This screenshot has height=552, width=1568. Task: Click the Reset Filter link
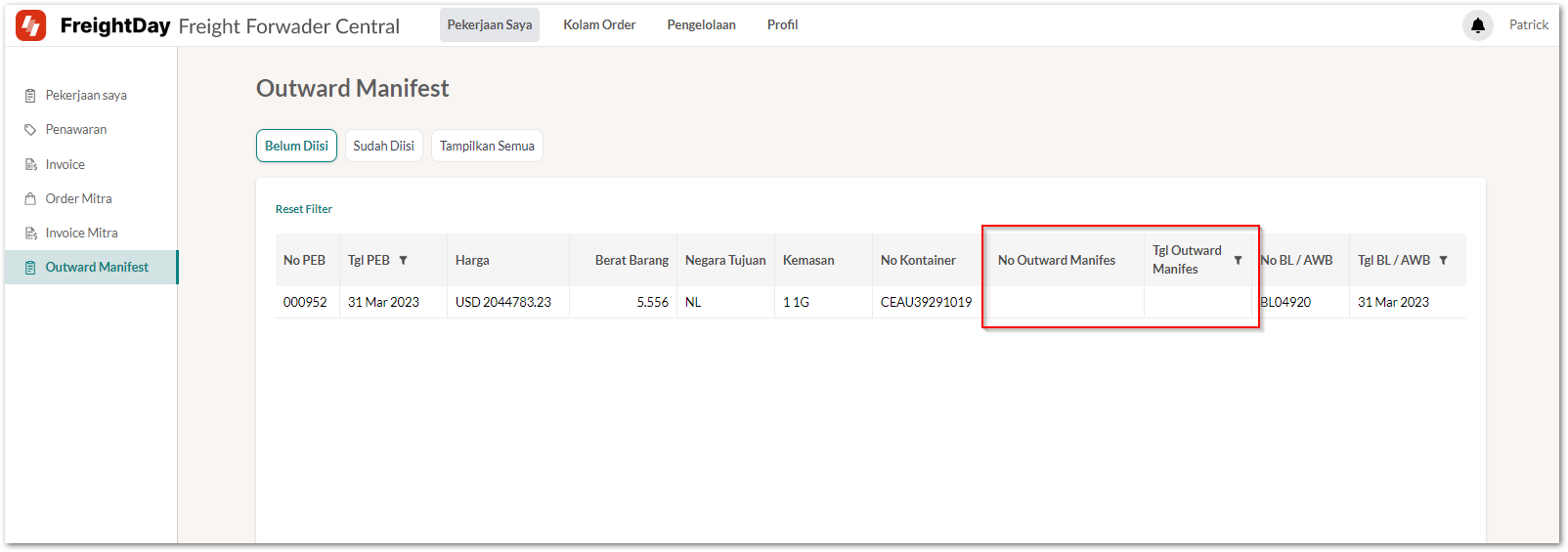tap(304, 209)
